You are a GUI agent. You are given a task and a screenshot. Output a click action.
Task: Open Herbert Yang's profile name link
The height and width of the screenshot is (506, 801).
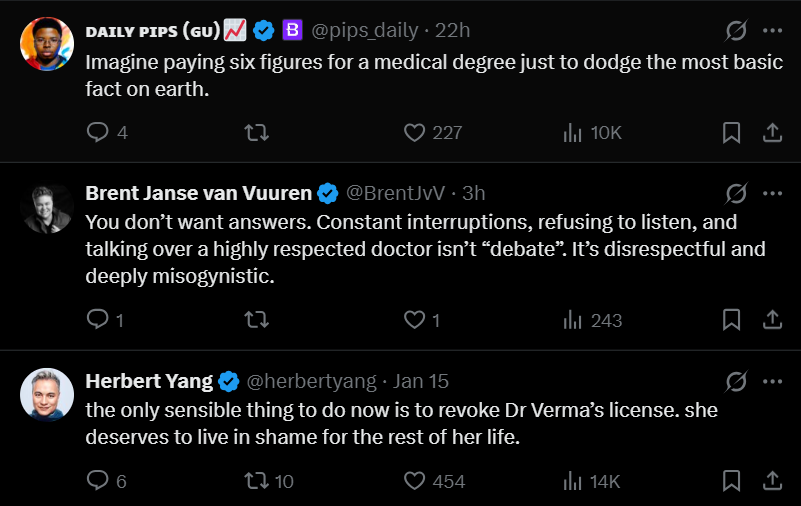[149, 381]
